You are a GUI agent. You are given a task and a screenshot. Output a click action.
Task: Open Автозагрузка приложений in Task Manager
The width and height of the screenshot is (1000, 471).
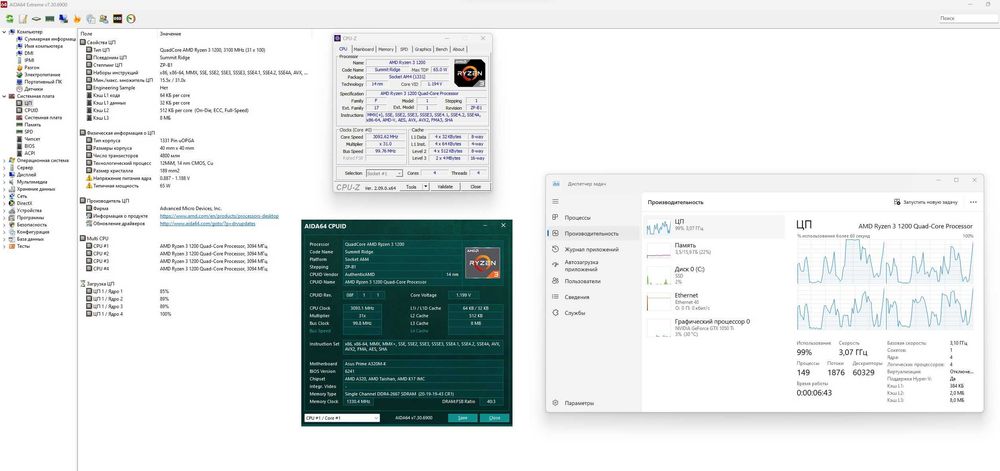592,265
